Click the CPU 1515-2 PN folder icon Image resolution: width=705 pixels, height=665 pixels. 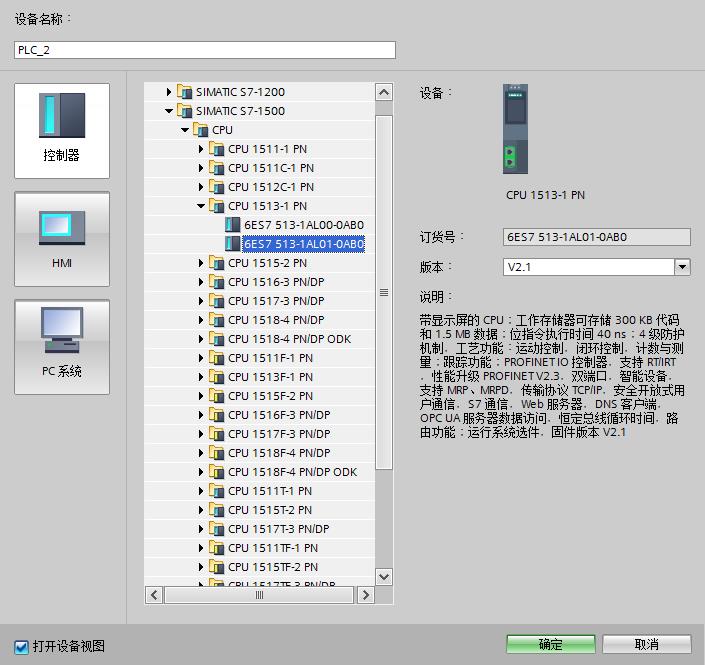click(x=216, y=263)
